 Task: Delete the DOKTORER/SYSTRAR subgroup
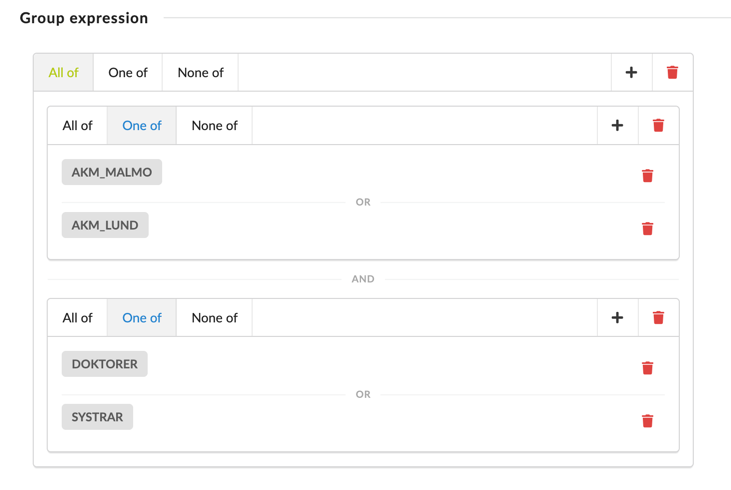[658, 317]
